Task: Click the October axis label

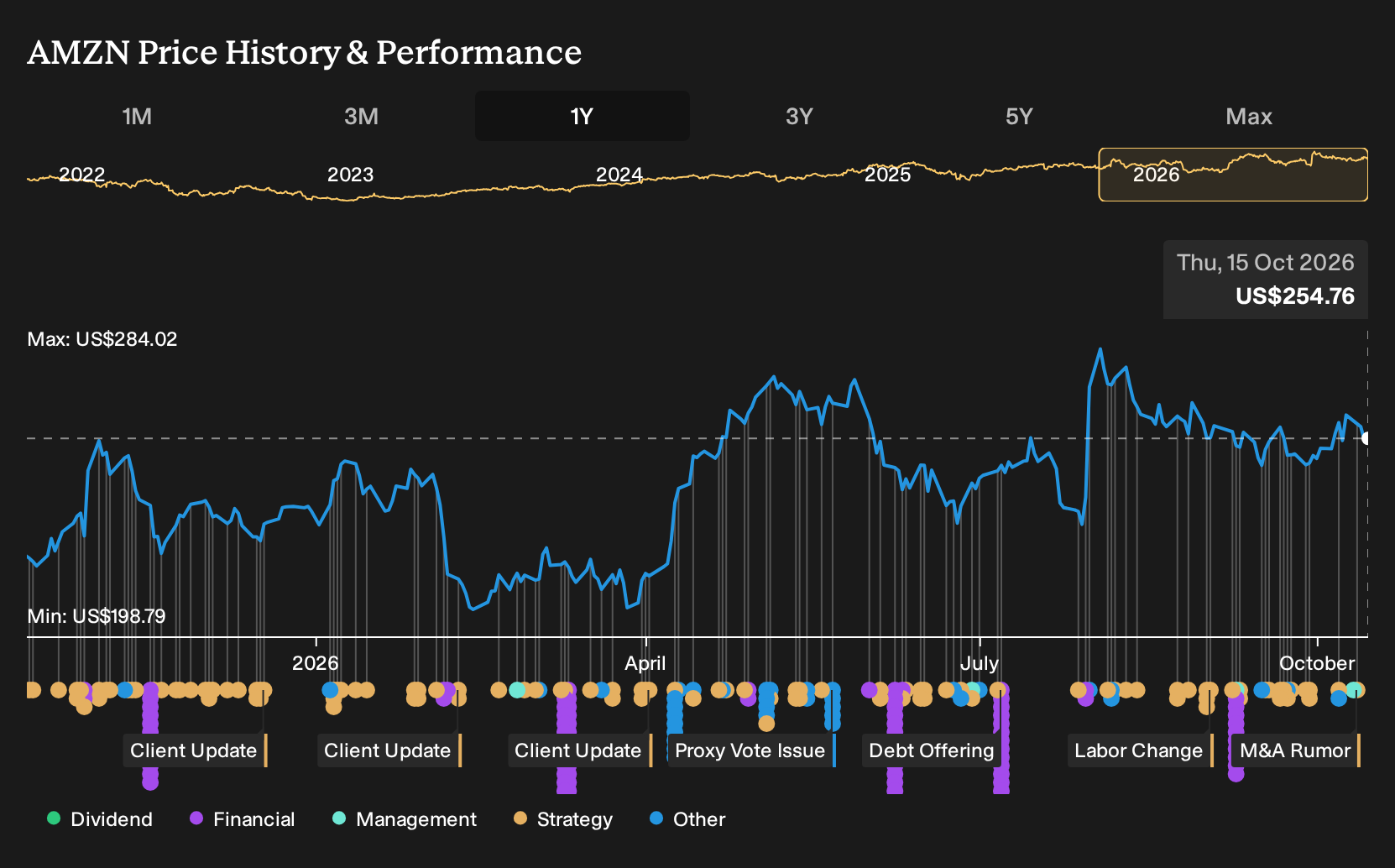Action: pyautogui.click(x=1317, y=663)
